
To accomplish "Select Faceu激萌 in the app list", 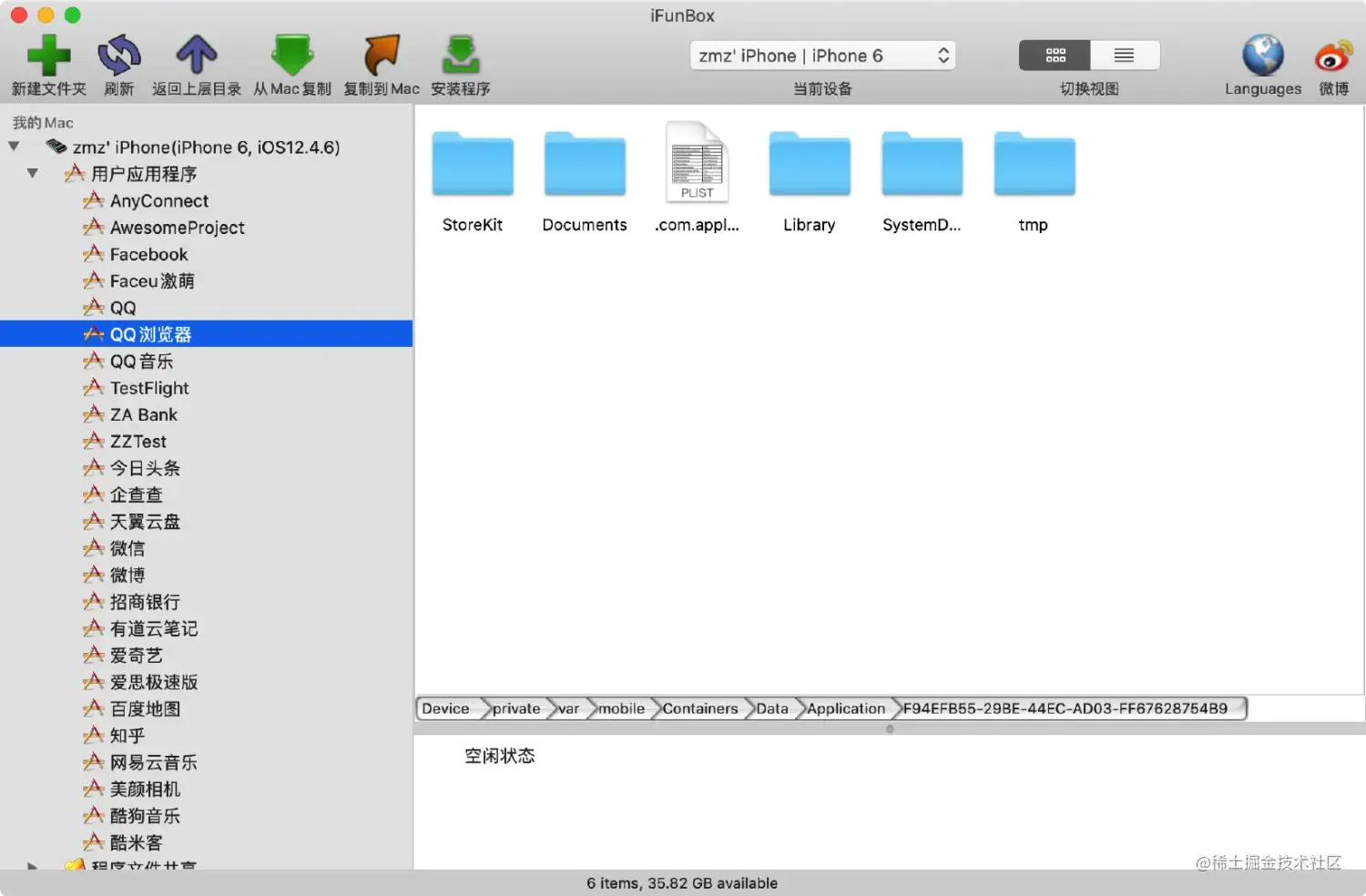I will point(152,280).
